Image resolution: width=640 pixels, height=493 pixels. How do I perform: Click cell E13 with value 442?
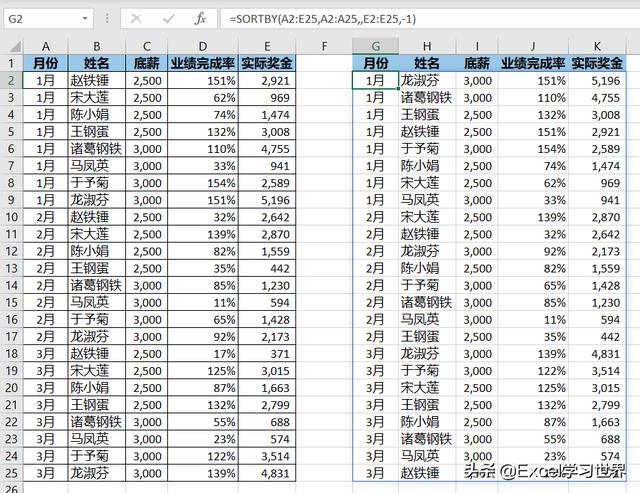tap(267, 269)
